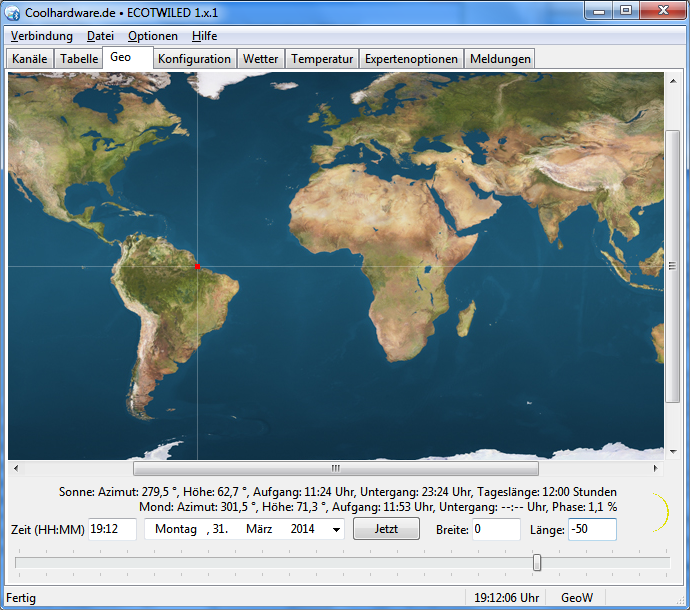Click the Breite input field
Image resolution: width=690 pixels, height=610 pixels.
(x=496, y=529)
